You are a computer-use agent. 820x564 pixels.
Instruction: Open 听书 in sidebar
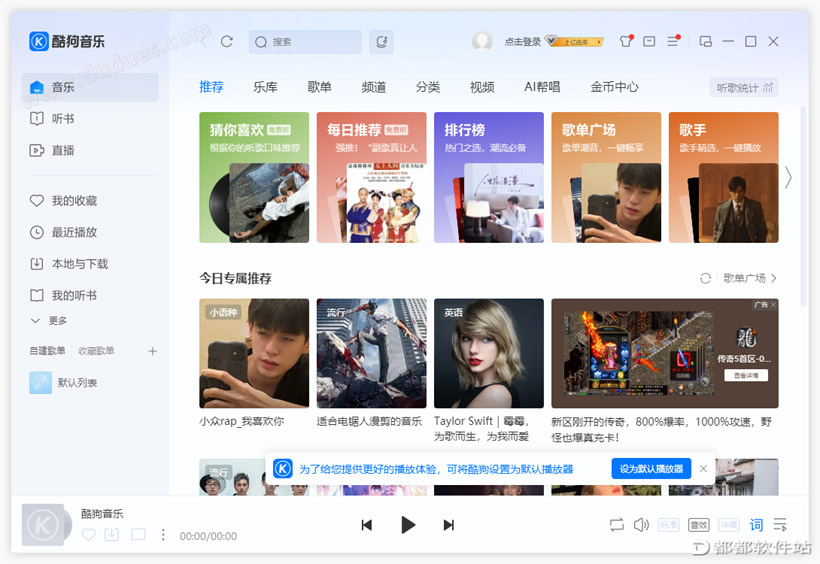90,119
